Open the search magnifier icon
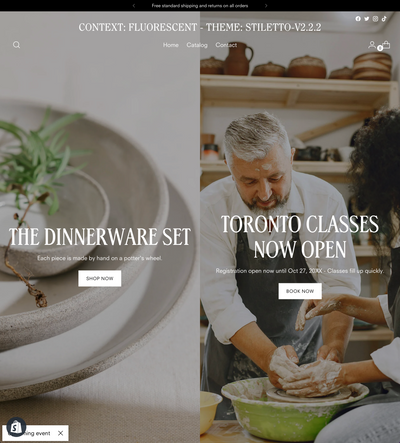Screen dimensions: 400x443 (x=16, y=45)
